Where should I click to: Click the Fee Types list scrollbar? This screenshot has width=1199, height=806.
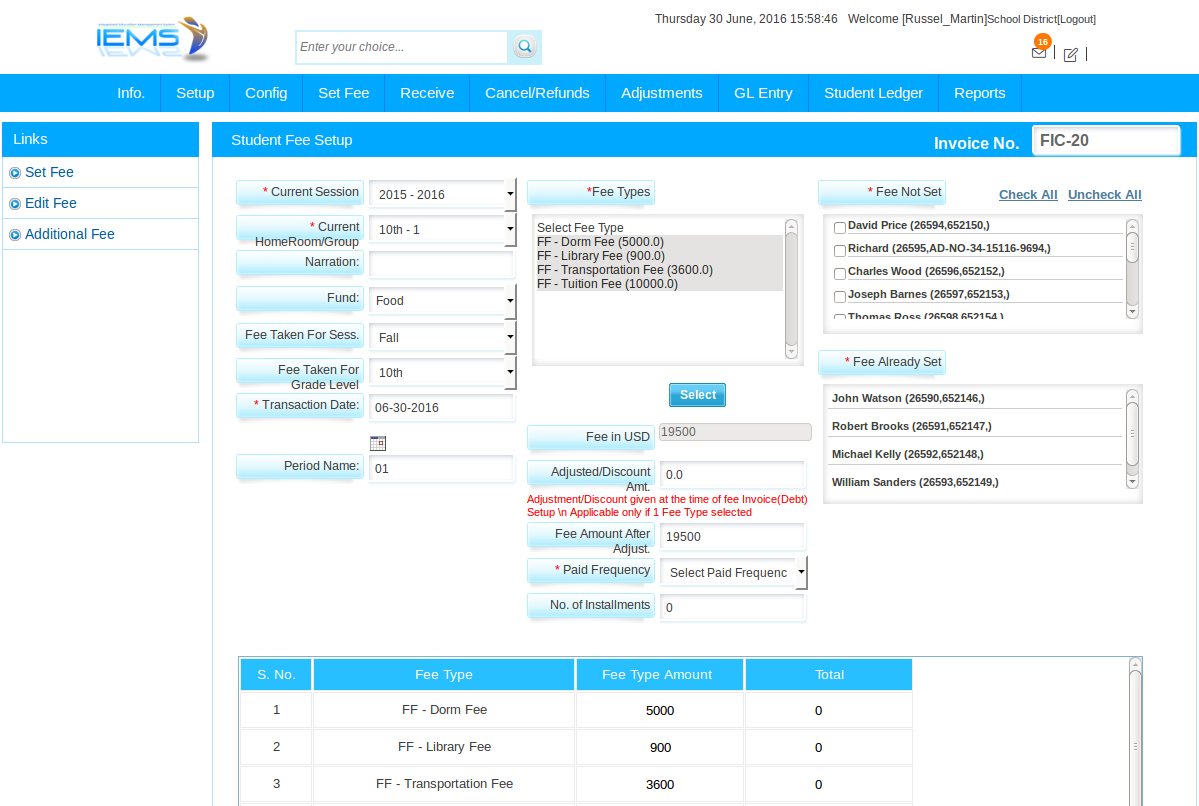coord(791,289)
